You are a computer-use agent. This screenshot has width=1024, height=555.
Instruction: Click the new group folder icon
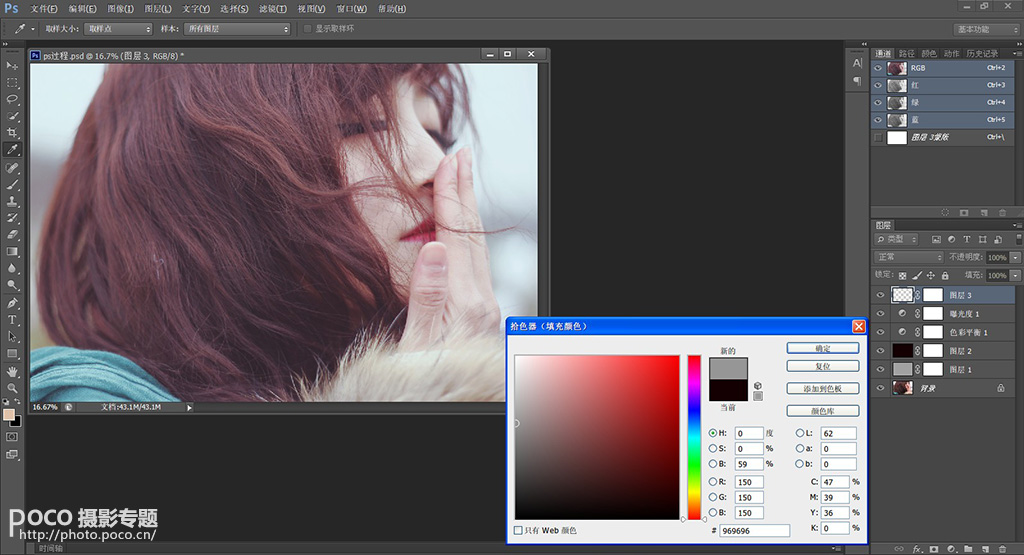point(968,549)
